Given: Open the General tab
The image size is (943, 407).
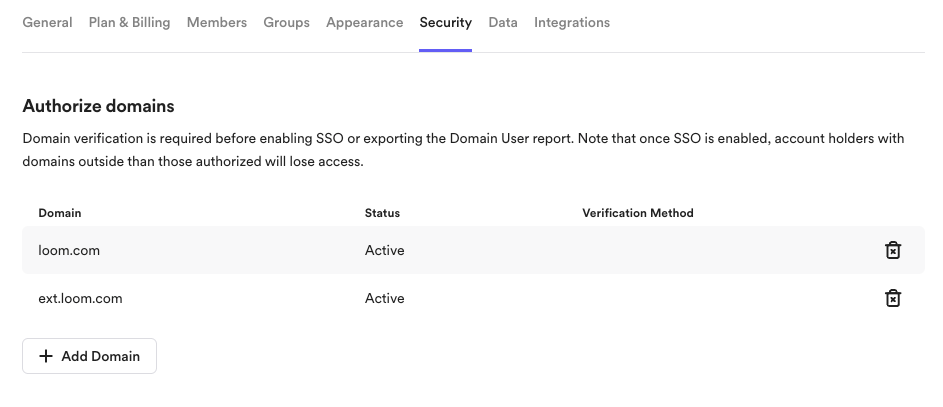Looking at the screenshot, I should (x=47, y=22).
